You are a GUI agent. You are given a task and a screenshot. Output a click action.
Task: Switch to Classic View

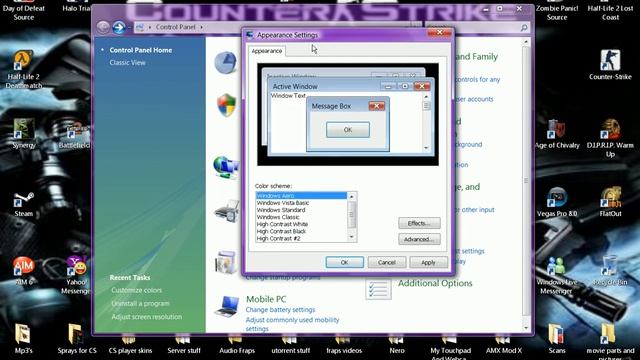tap(127, 63)
